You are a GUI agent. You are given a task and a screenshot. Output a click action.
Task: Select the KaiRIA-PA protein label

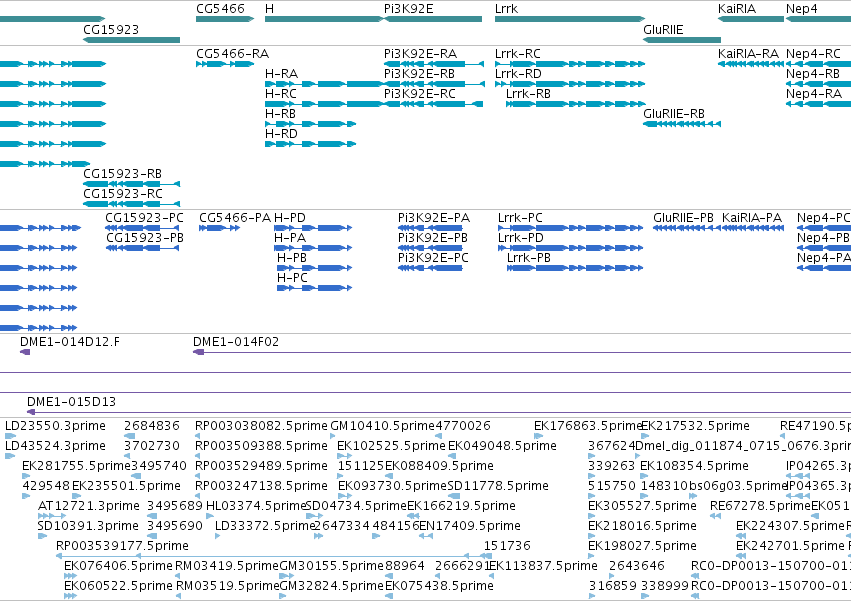coord(752,217)
